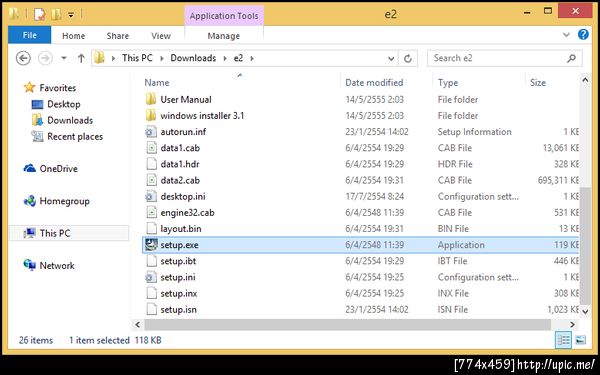The width and height of the screenshot is (600, 375).
Task: Select the data1.hdr file icon
Action: coord(152,164)
